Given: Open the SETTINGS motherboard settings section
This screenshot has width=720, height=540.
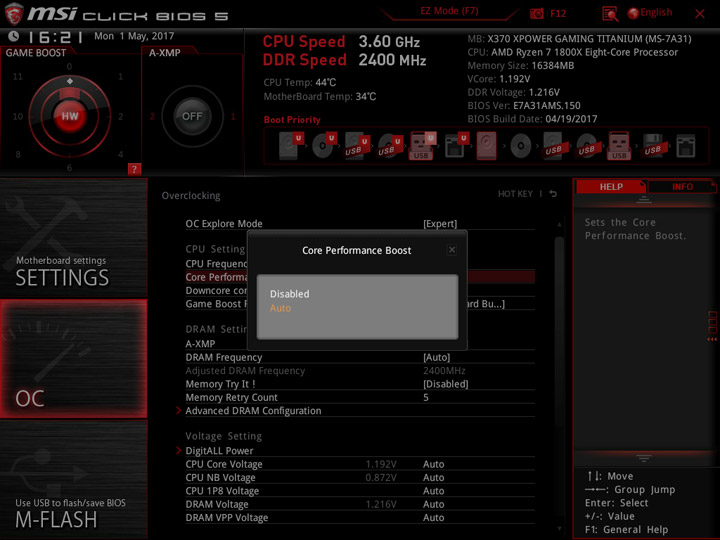Looking at the screenshot, I should (x=73, y=238).
